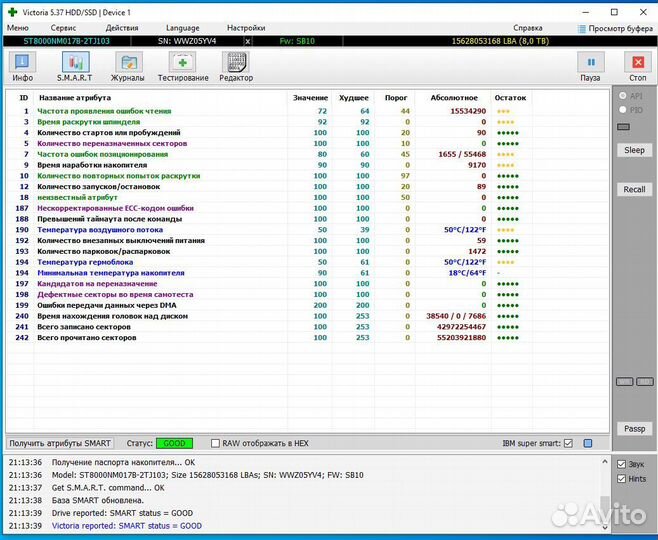This screenshot has height=540, width=658.
Task: Open the Настройки settings menu
Action: pyautogui.click(x=246, y=29)
